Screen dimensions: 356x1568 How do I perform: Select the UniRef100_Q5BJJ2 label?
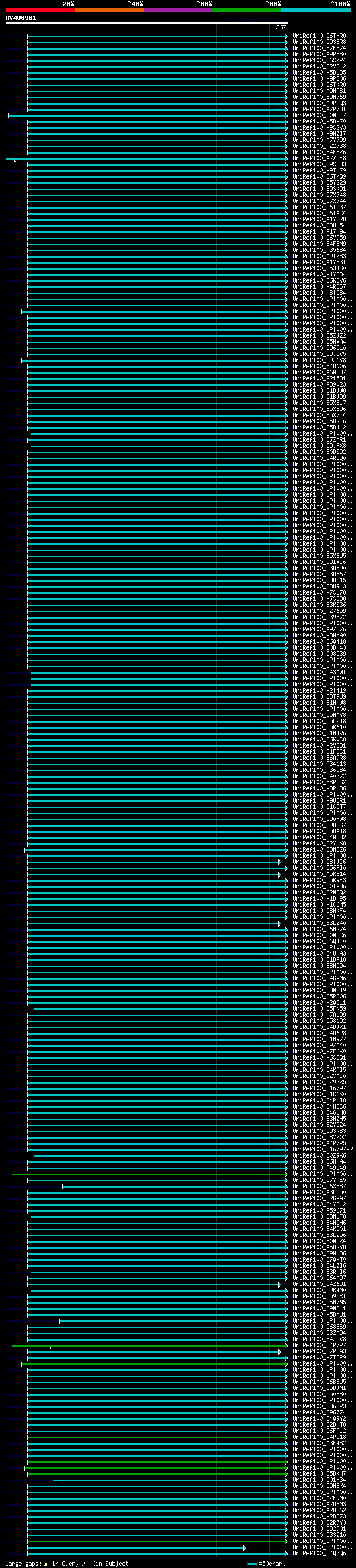[319, 427]
